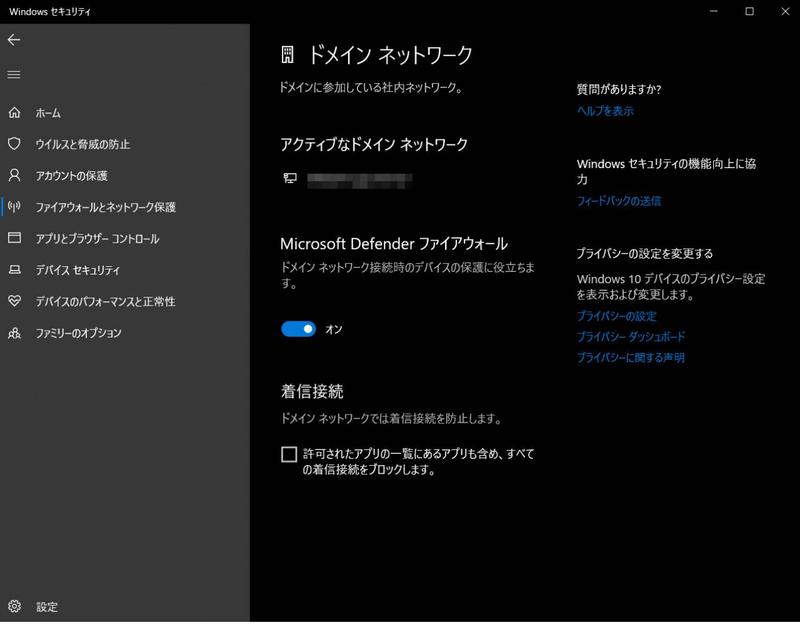Open ウイルスと脅威の防止 section

[x=83, y=144]
